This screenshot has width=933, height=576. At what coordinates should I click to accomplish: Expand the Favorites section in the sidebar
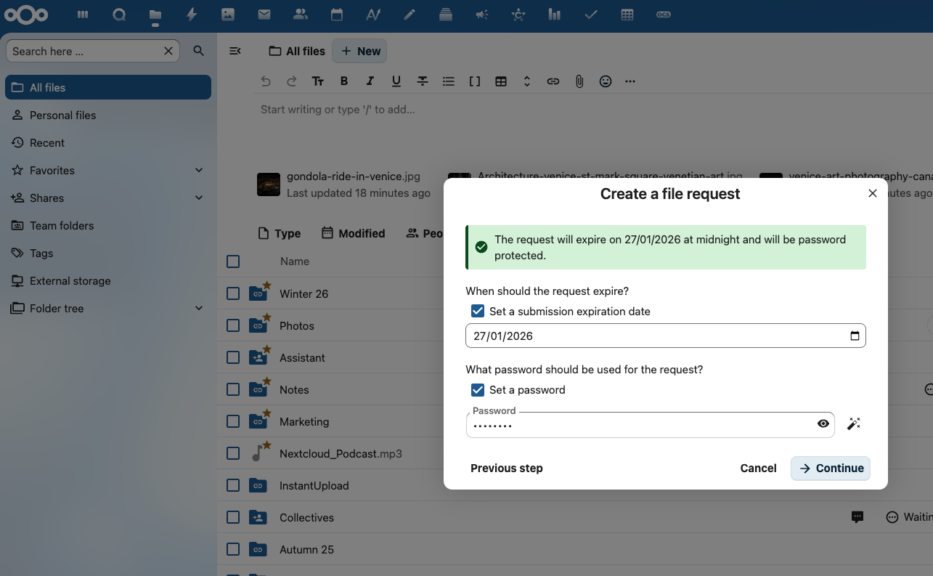click(198, 170)
